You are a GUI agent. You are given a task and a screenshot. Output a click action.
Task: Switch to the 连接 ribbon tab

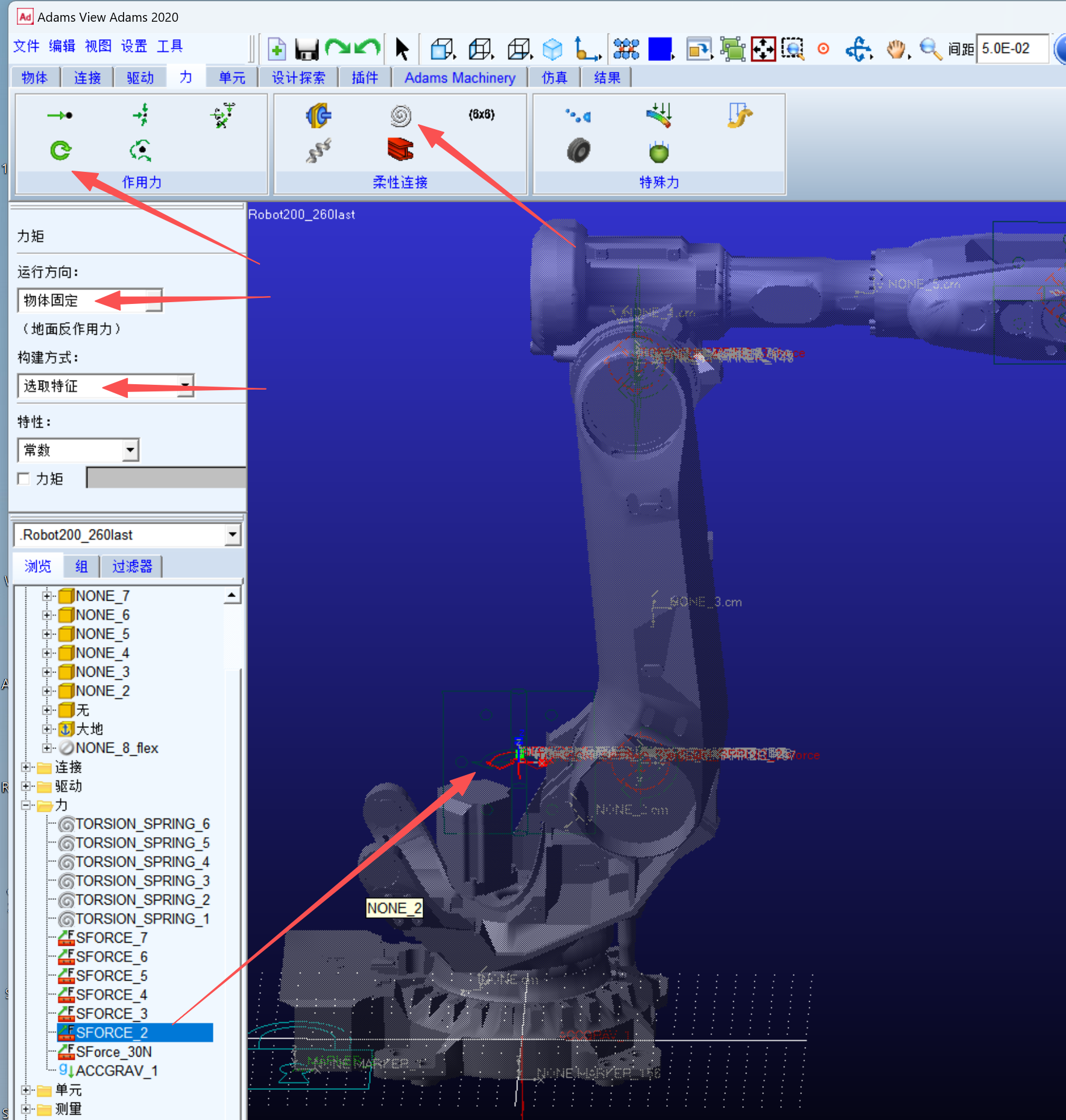tap(87, 78)
